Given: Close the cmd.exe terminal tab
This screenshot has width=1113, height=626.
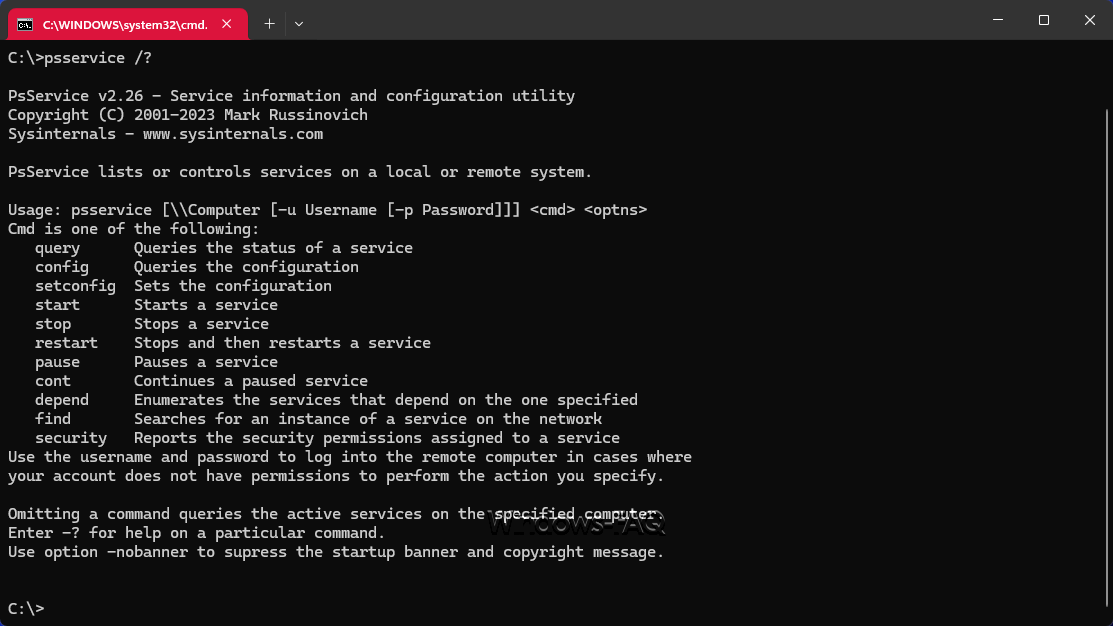Looking at the screenshot, I should (229, 23).
